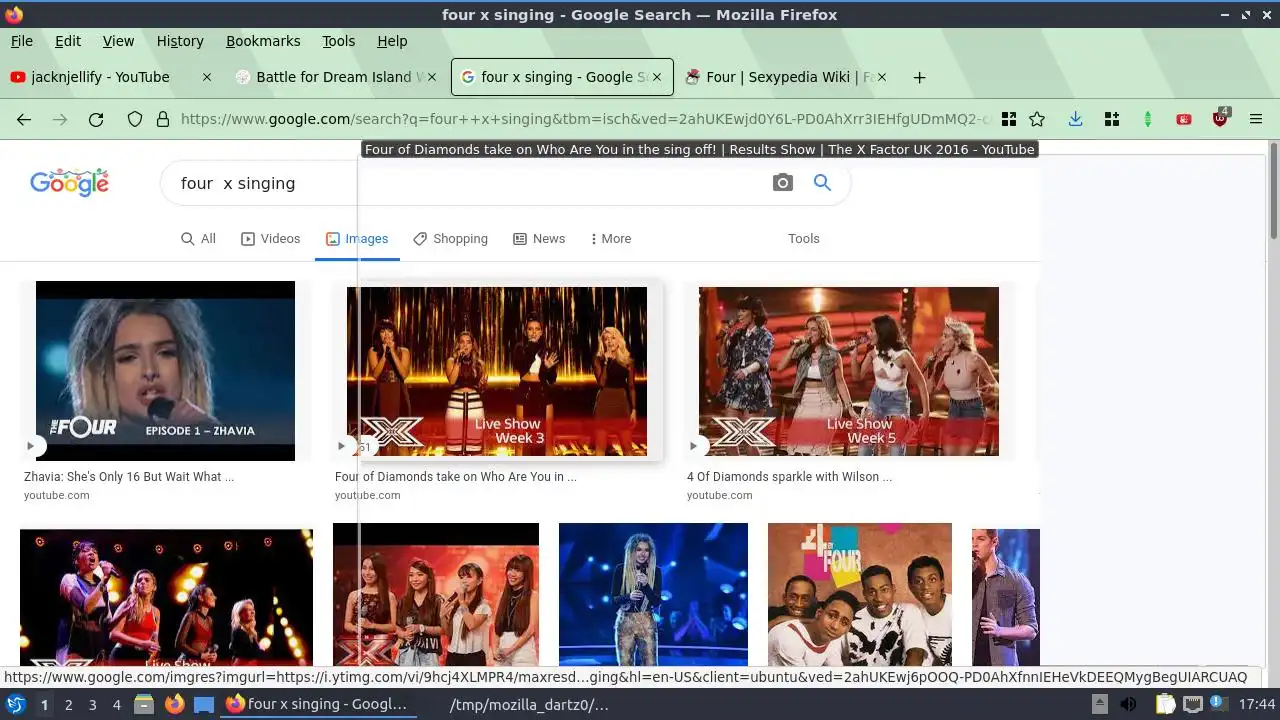
Task: Open a new browser tab with plus button
Action: pyautogui.click(x=919, y=77)
